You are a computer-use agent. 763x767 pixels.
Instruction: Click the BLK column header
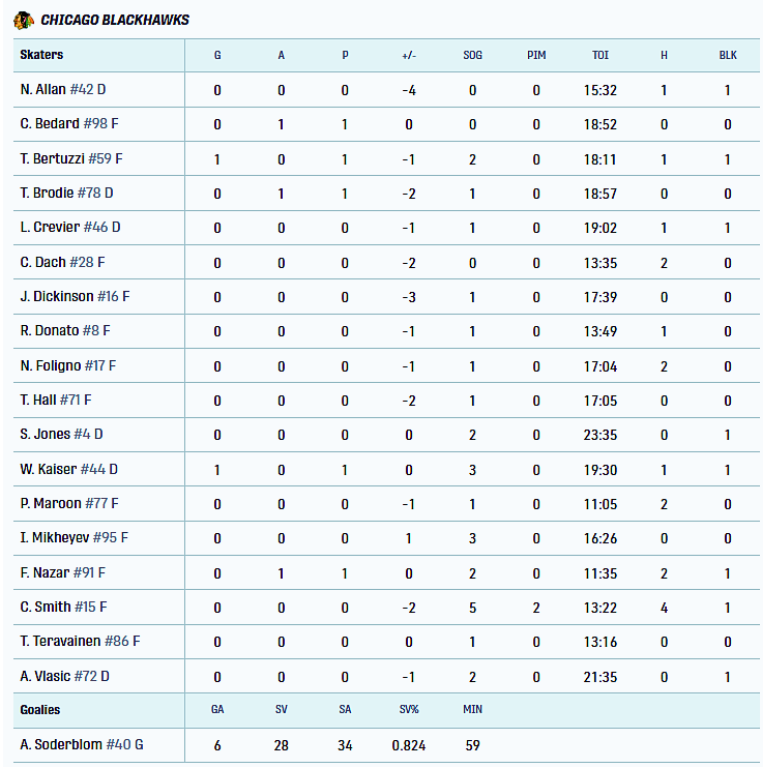point(728,55)
